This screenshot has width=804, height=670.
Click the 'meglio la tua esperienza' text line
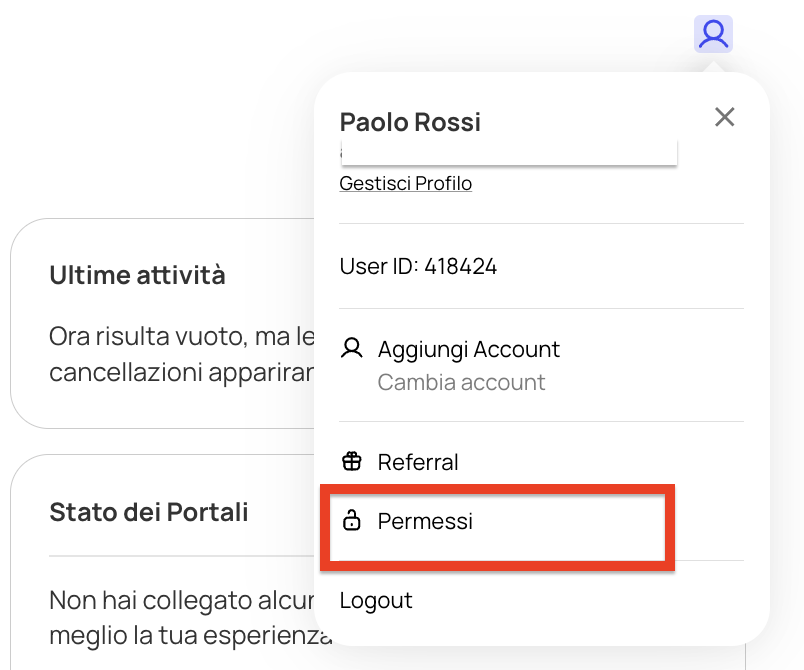(x=191, y=636)
